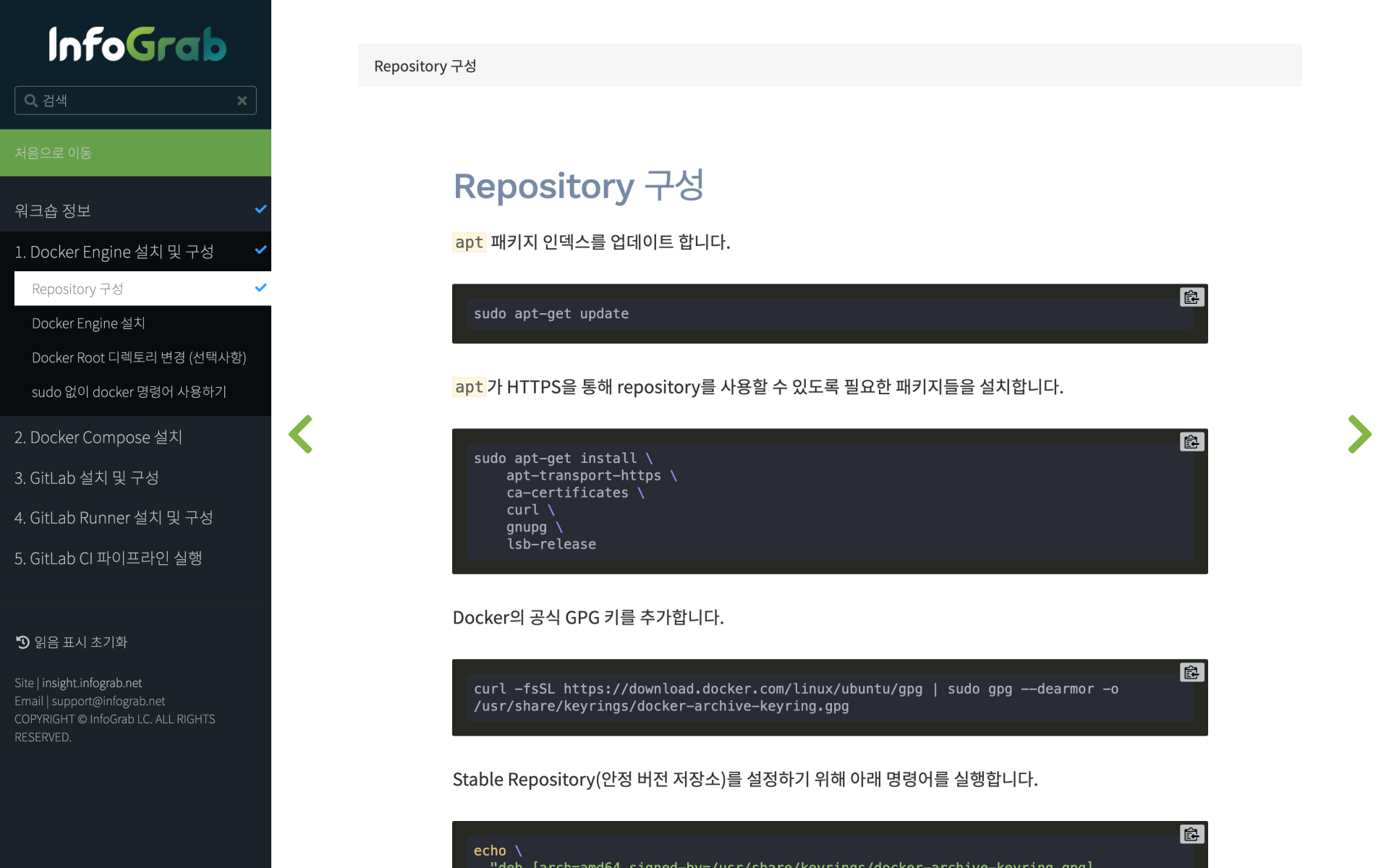Focus the 검색 search input
The width and height of the screenshot is (1389, 868).
tap(136, 101)
